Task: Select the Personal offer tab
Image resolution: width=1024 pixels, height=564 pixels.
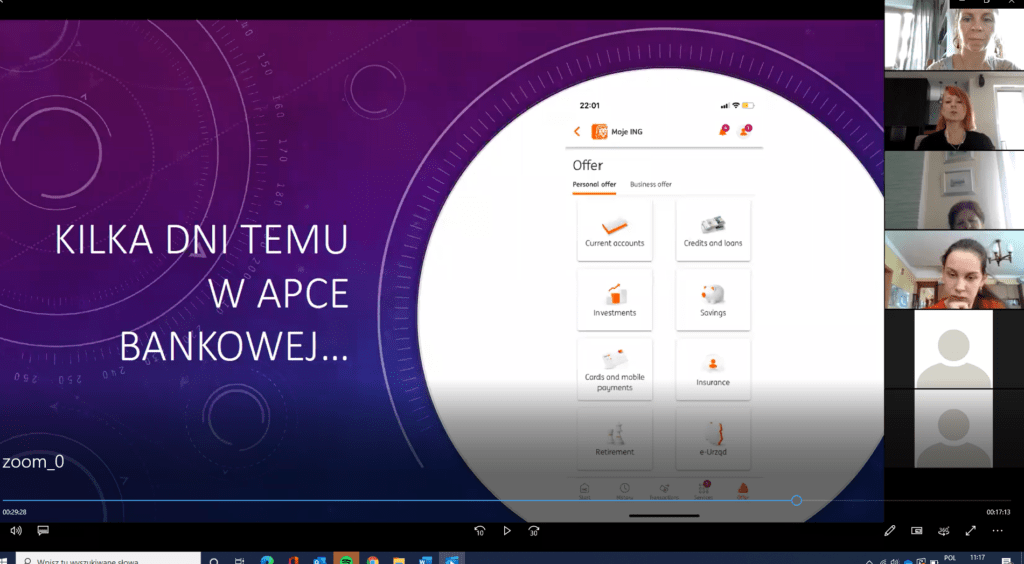Action: [x=594, y=185]
